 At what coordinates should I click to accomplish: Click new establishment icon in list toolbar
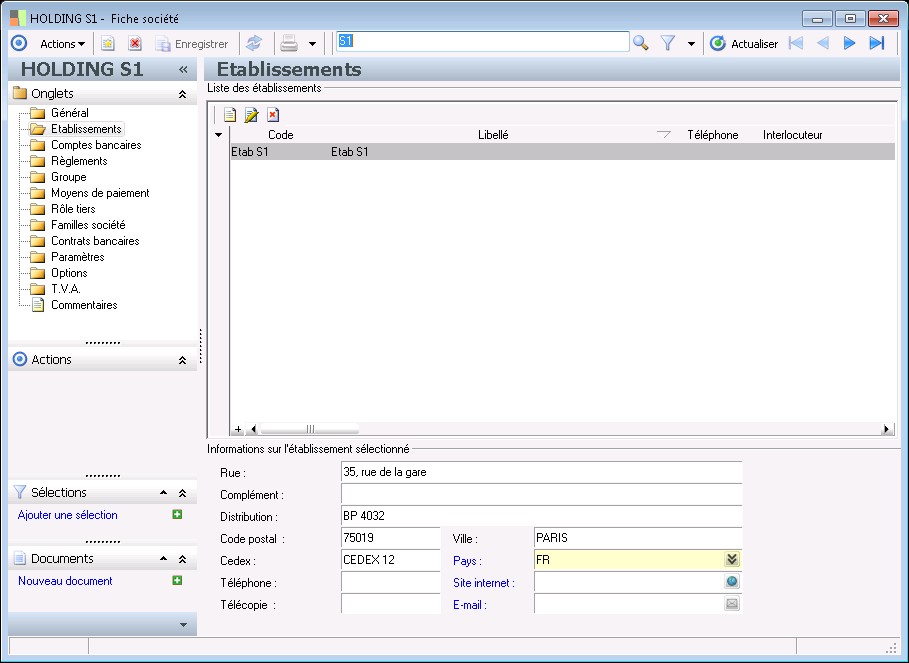tap(230, 115)
